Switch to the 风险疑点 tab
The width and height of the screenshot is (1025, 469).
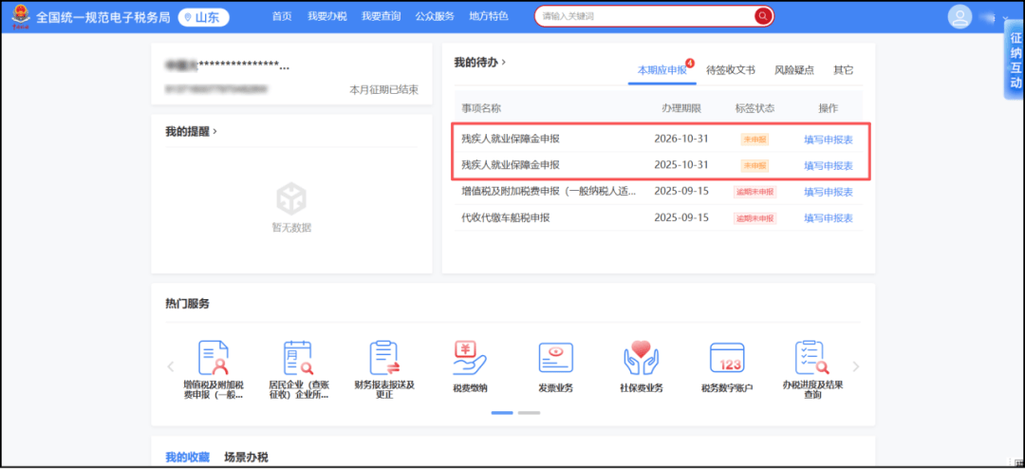pos(794,70)
